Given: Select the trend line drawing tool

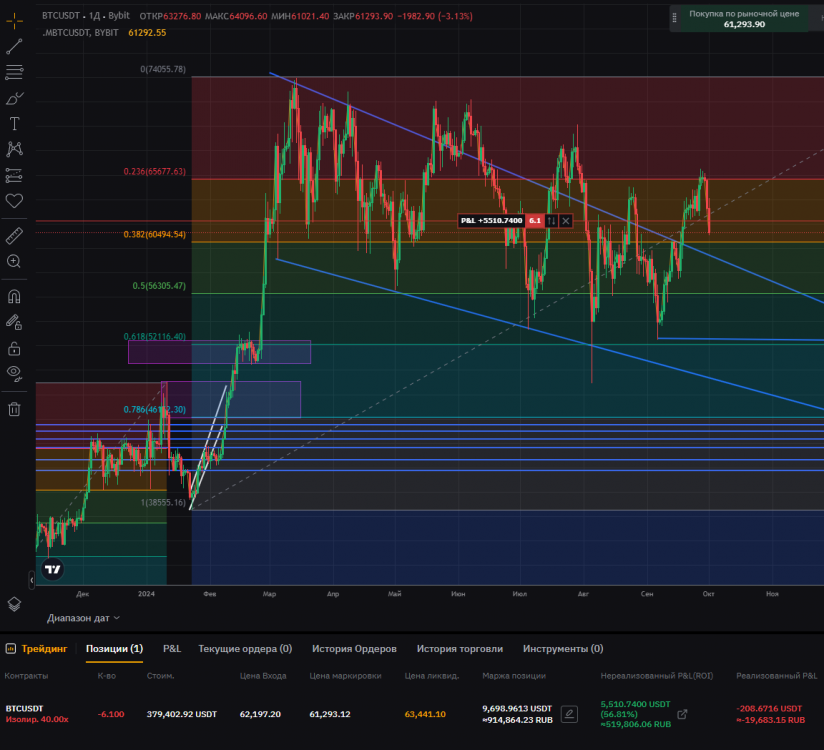Looking at the screenshot, I should click(x=14, y=46).
